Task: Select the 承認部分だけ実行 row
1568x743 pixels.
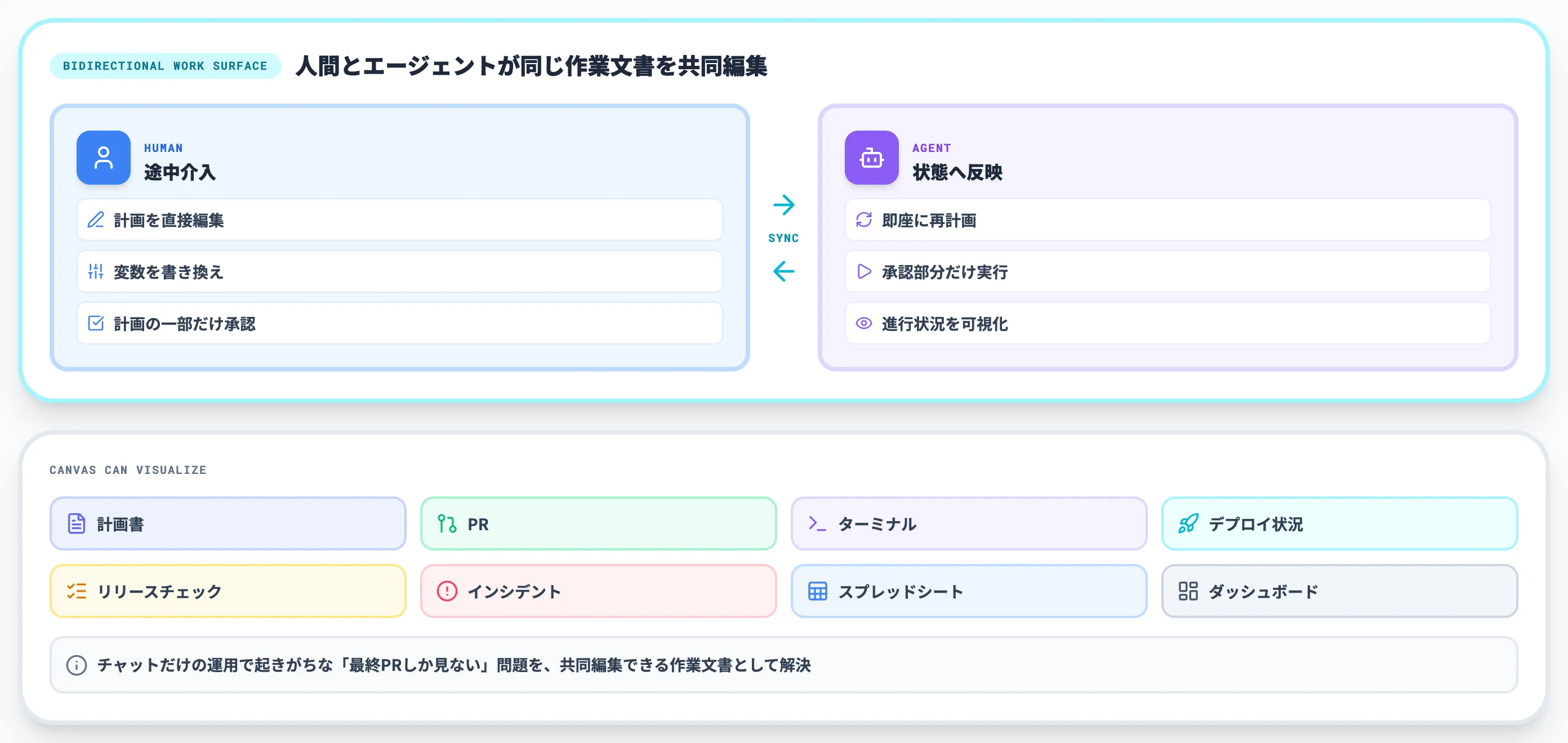Action: click(1168, 271)
